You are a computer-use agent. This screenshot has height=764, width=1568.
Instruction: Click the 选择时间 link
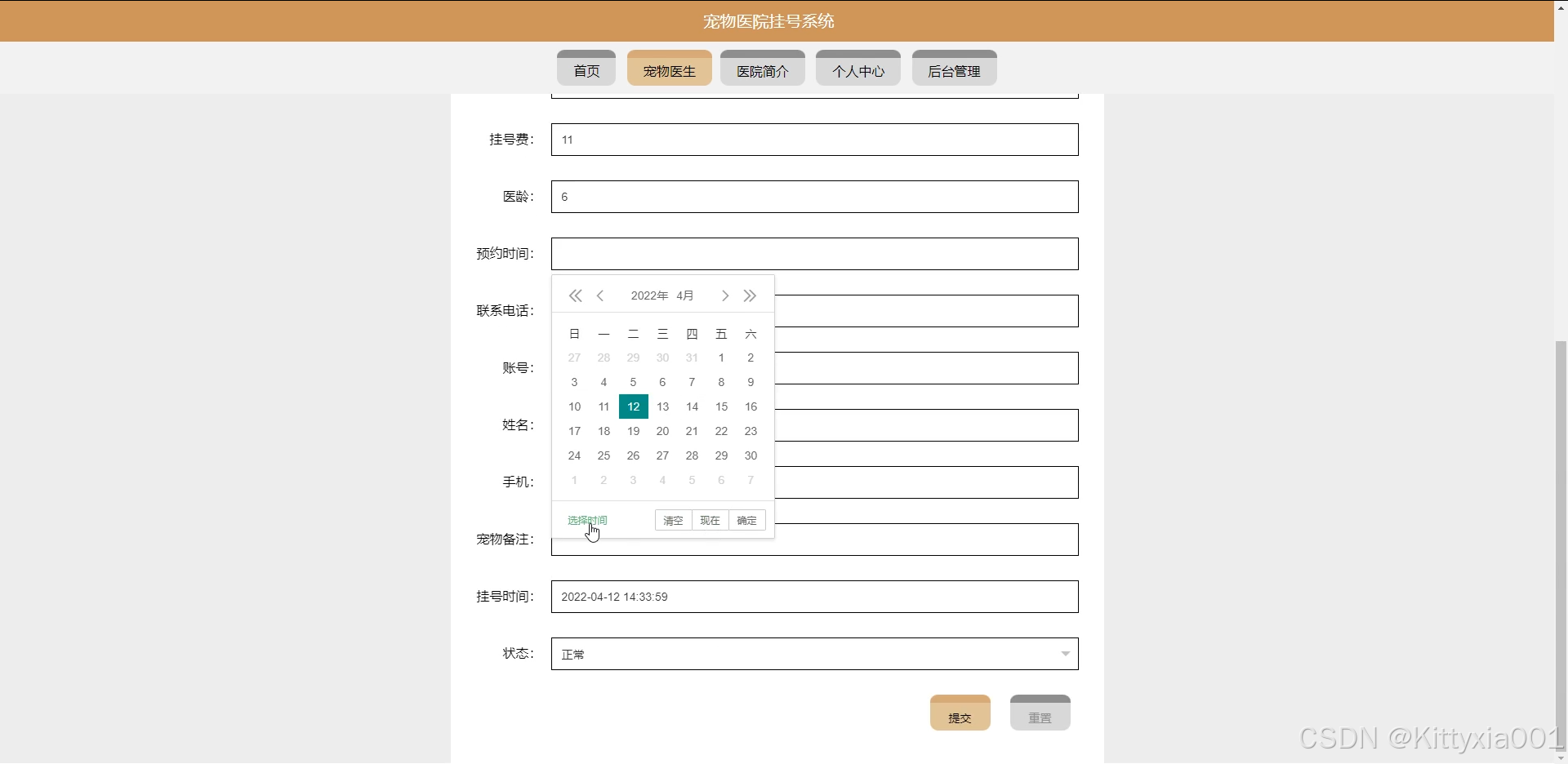[x=587, y=521]
